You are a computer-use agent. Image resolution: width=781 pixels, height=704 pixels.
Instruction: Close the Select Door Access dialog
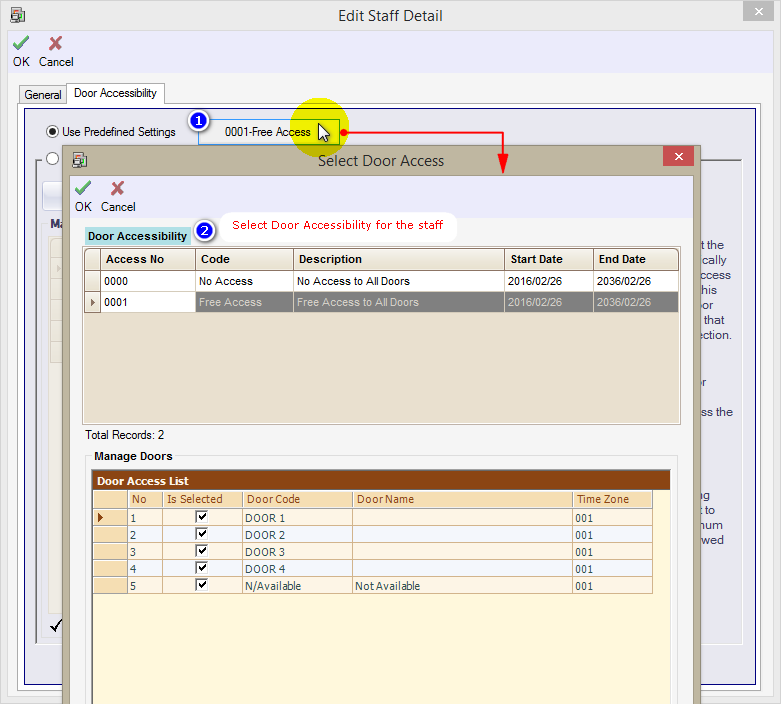[678, 157]
